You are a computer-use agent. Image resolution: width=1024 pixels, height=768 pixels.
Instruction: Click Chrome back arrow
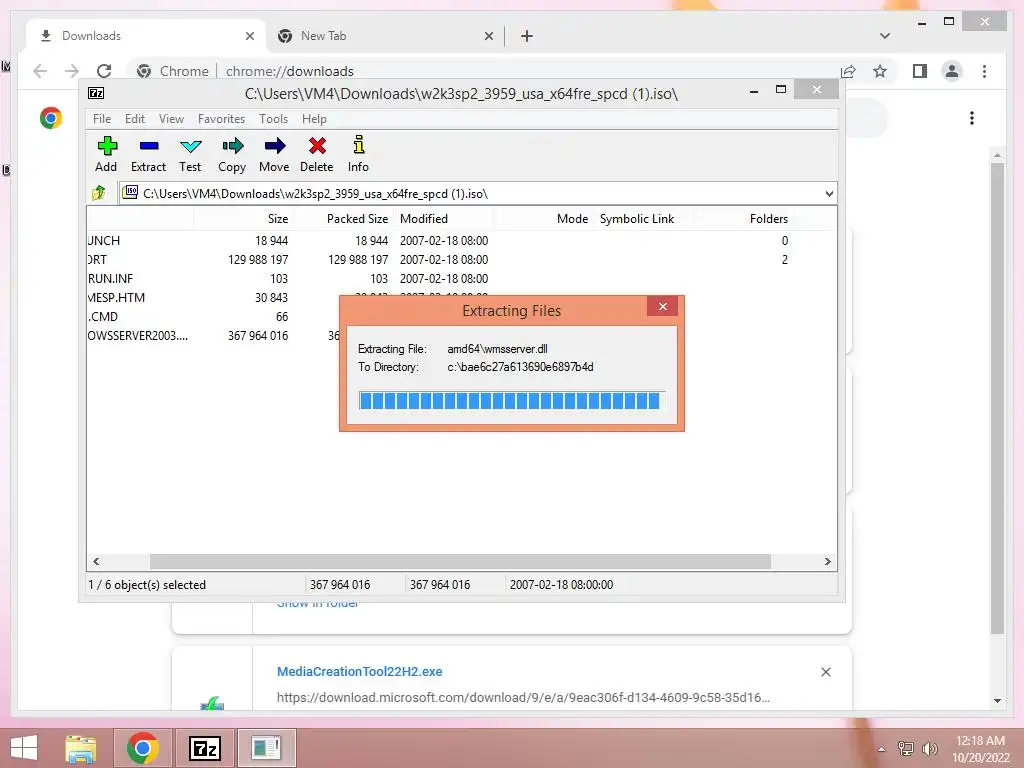coord(40,71)
